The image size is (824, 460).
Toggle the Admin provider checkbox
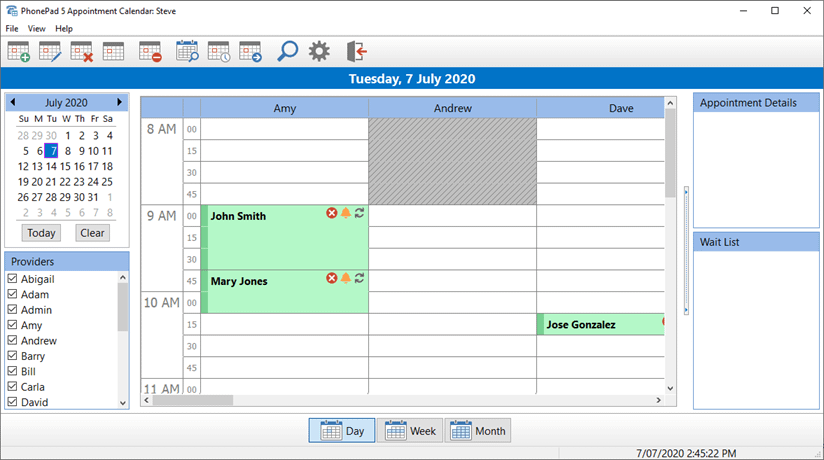point(13,309)
